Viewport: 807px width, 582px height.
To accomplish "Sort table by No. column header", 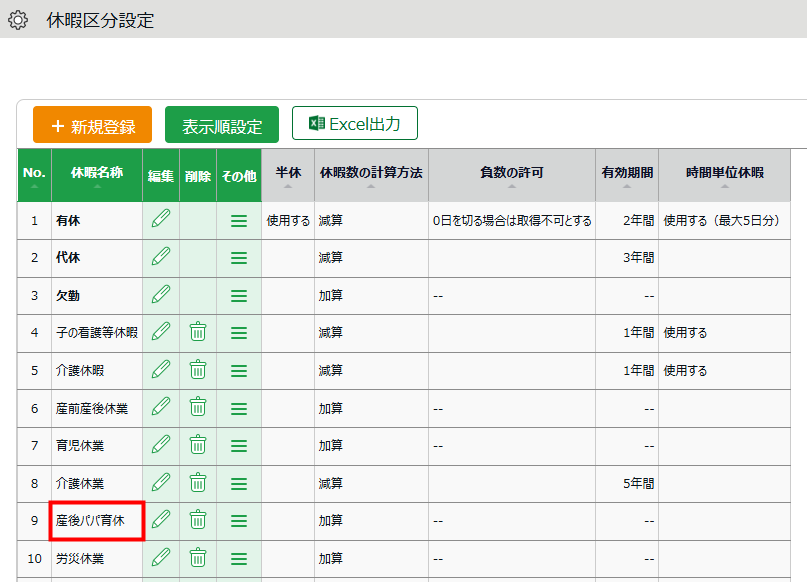I will [x=34, y=175].
